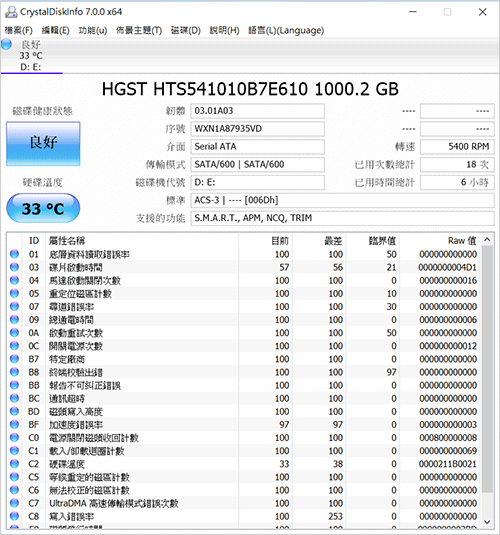The height and width of the screenshot is (535, 500).
Task: Click the 目前 column header
Action: (x=265, y=241)
